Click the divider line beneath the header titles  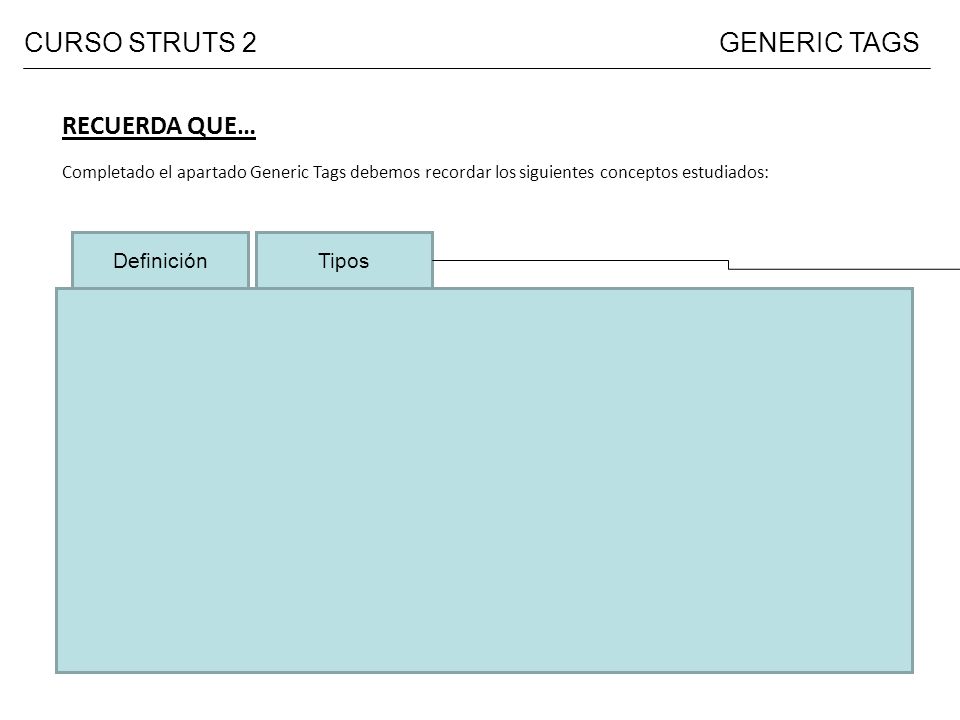[477, 69]
